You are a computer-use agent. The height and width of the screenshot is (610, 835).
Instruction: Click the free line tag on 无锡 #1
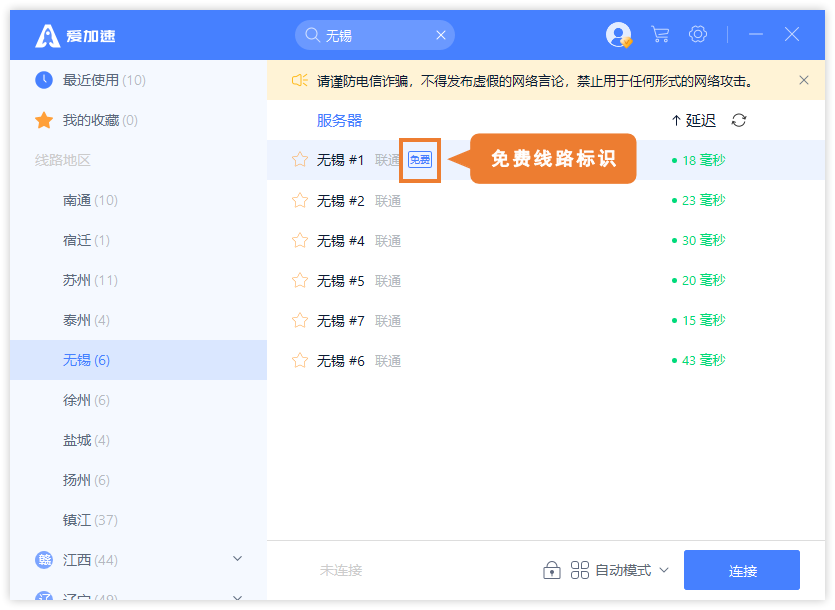click(420, 160)
